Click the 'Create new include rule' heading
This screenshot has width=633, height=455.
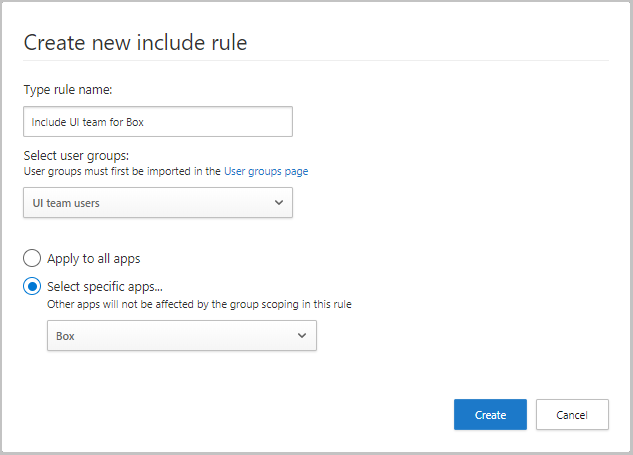[x=135, y=42]
